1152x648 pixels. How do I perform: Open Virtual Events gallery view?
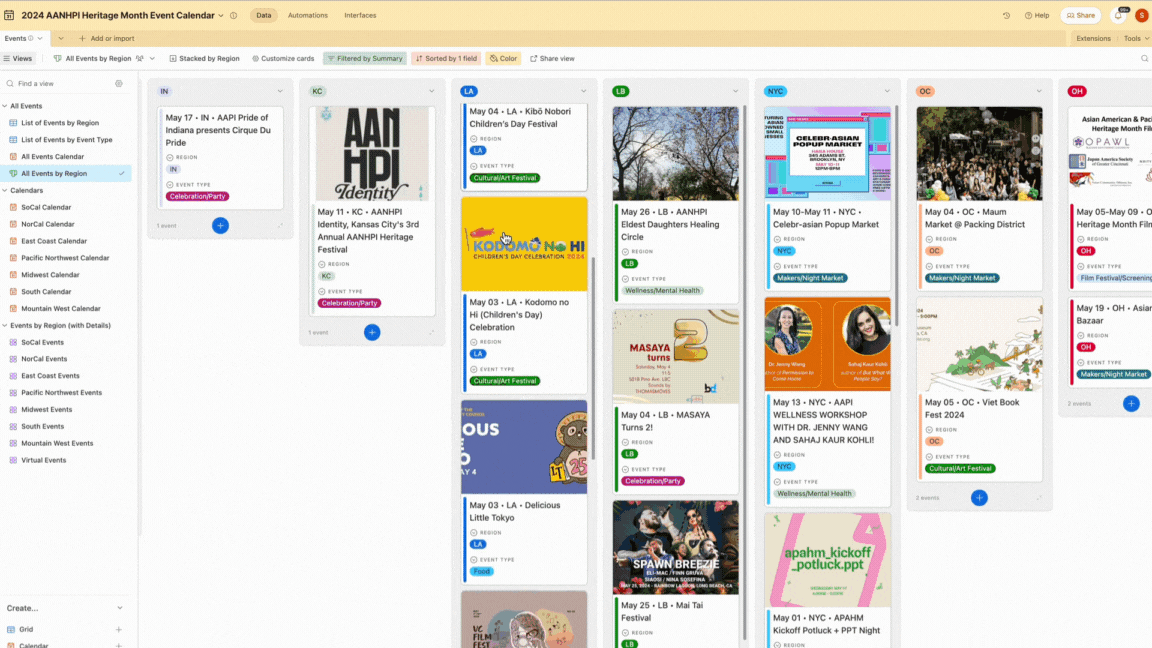click(x=43, y=460)
